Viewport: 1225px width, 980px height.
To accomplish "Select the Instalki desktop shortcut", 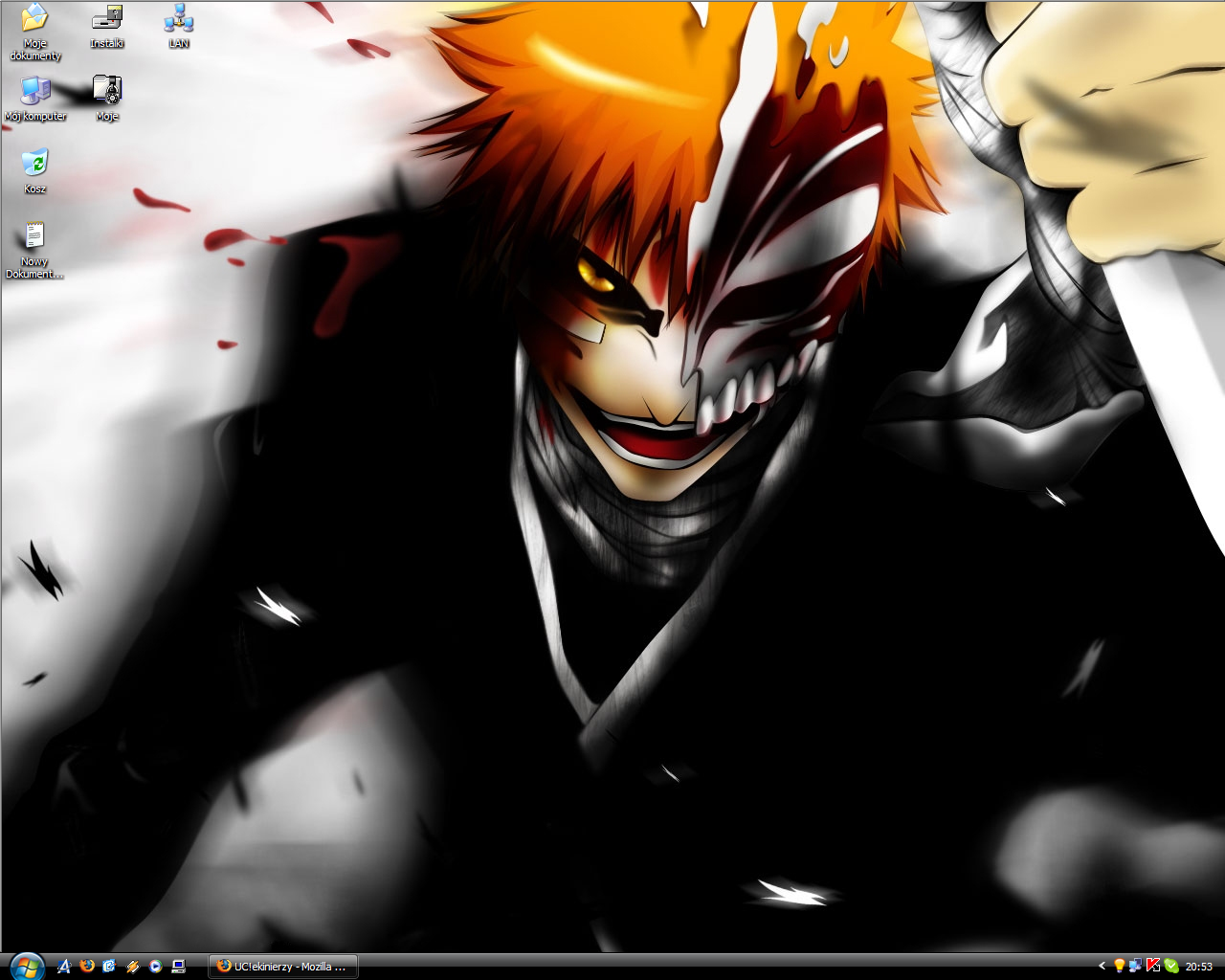I will click(107, 26).
